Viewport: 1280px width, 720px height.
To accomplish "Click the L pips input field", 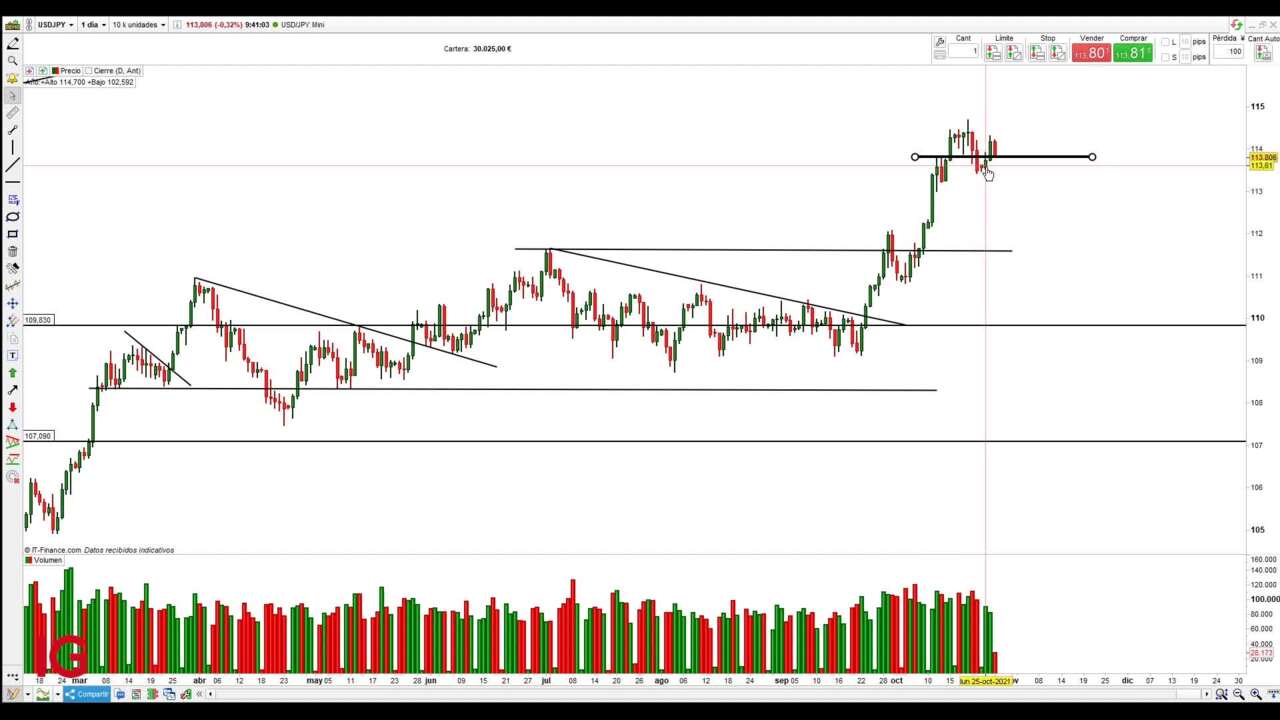I will point(1186,42).
